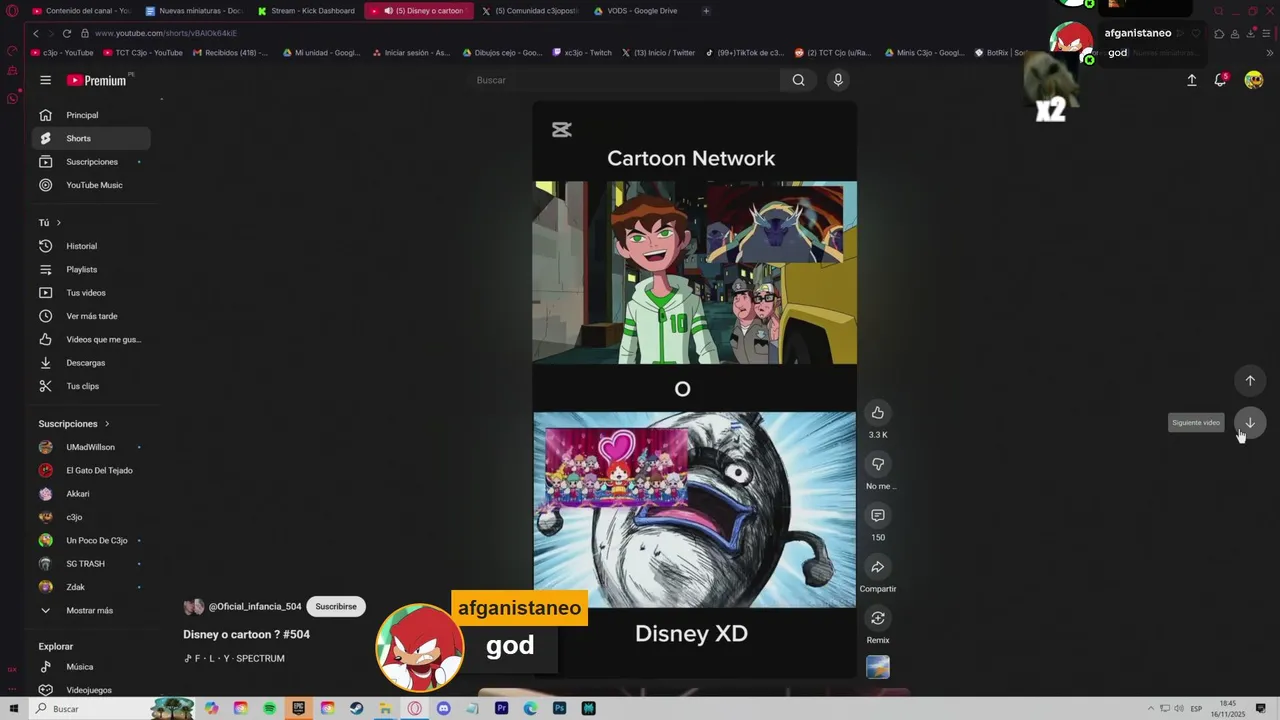Open the Create upload icon

tap(1191, 80)
